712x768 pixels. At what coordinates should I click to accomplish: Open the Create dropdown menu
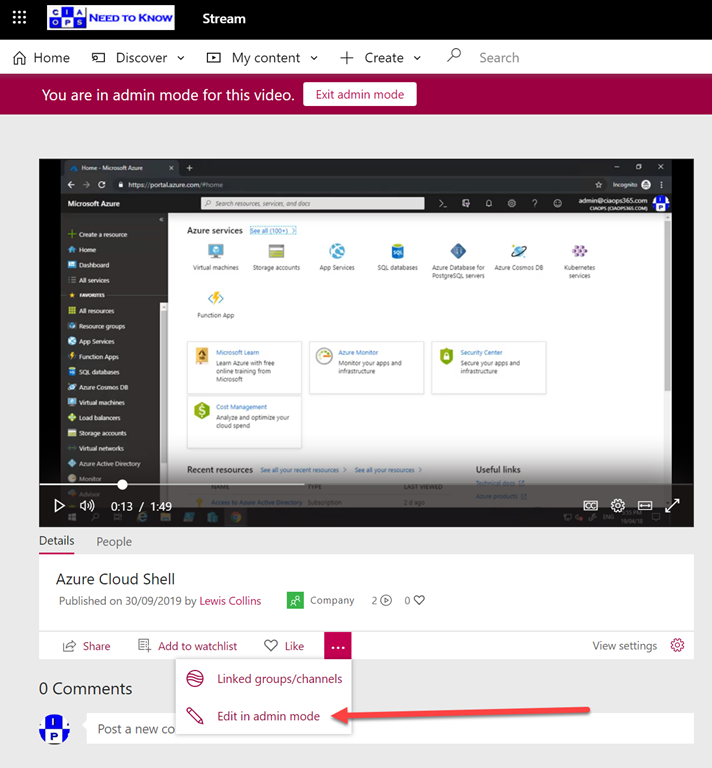380,58
